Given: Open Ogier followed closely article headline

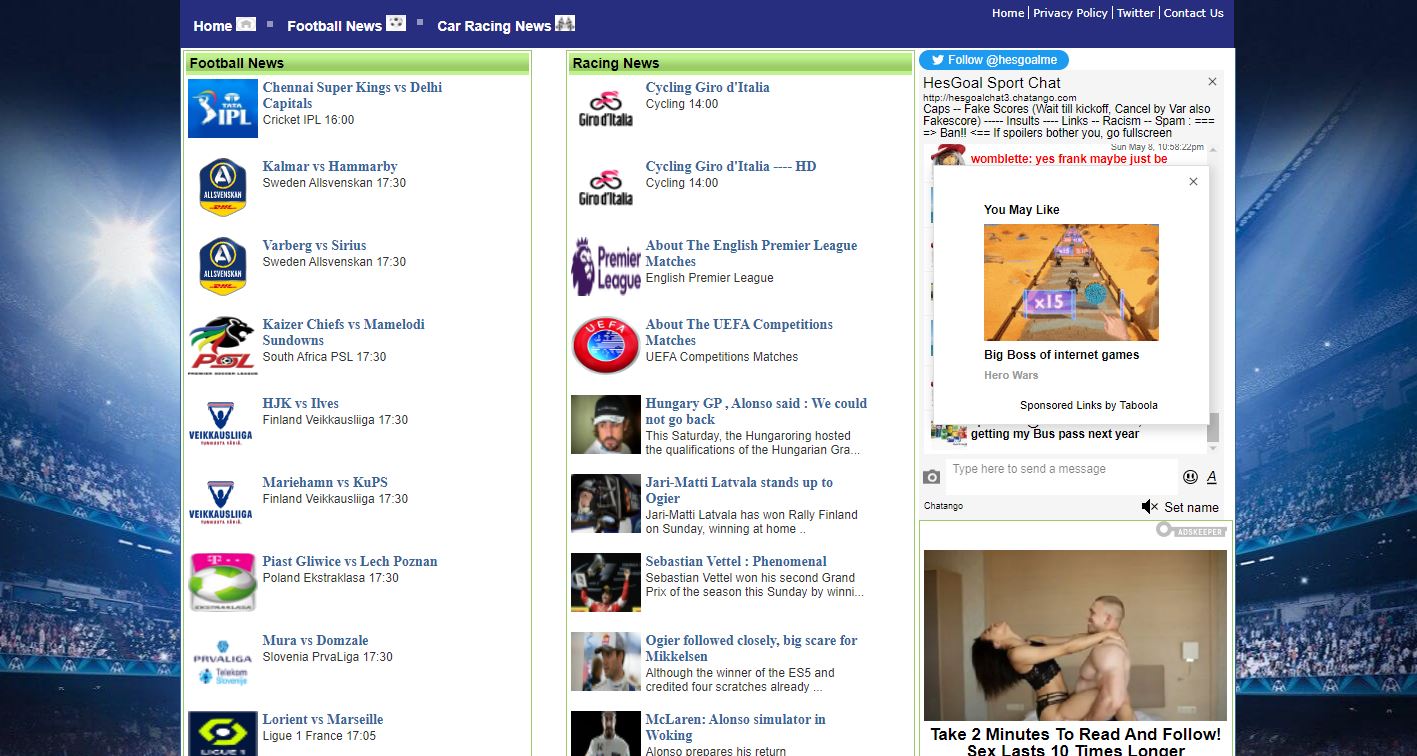Looking at the screenshot, I should pyautogui.click(x=752, y=648).
